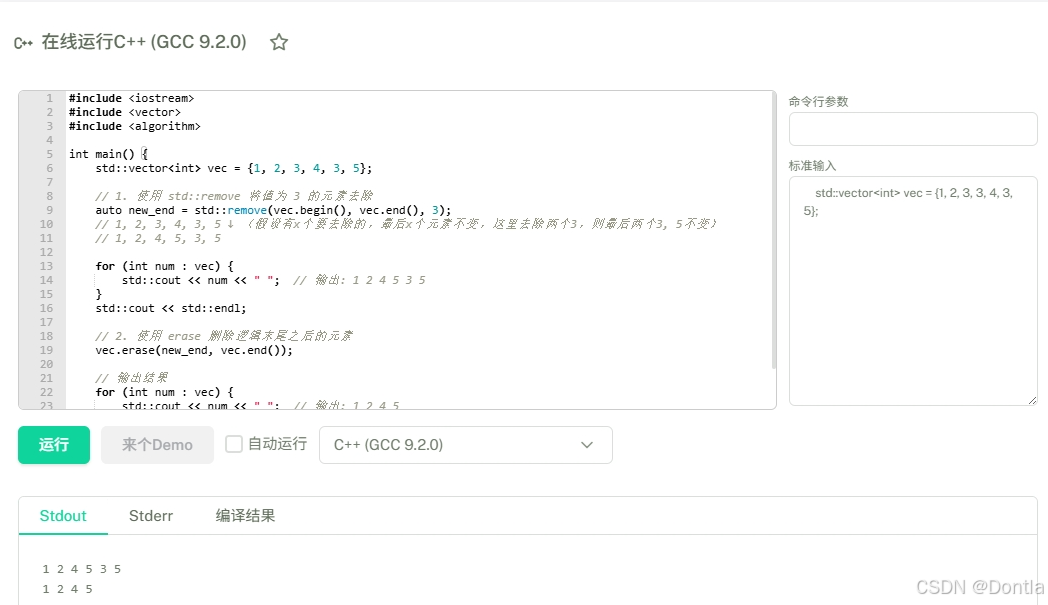Click inside the 标准输入 text area
Image resolution: width=1048 pixels, height=605 pixels.
[x=913, y=291]
